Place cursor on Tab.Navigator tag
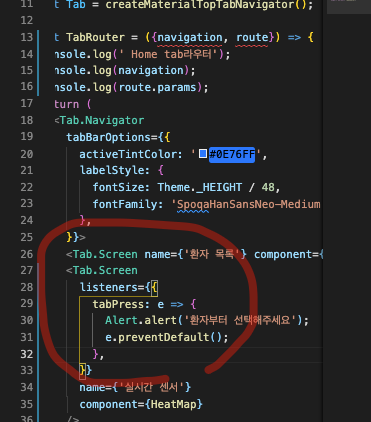371x422 pixels. tap(102, 120)
